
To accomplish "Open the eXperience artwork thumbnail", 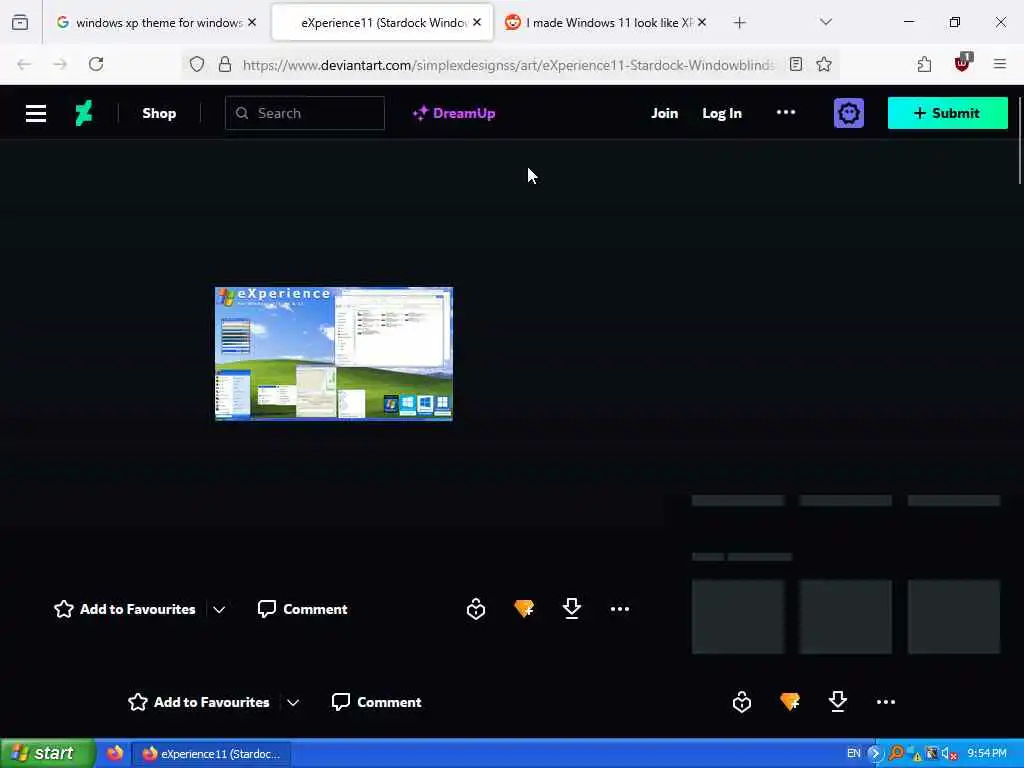I will pos(334,353).
